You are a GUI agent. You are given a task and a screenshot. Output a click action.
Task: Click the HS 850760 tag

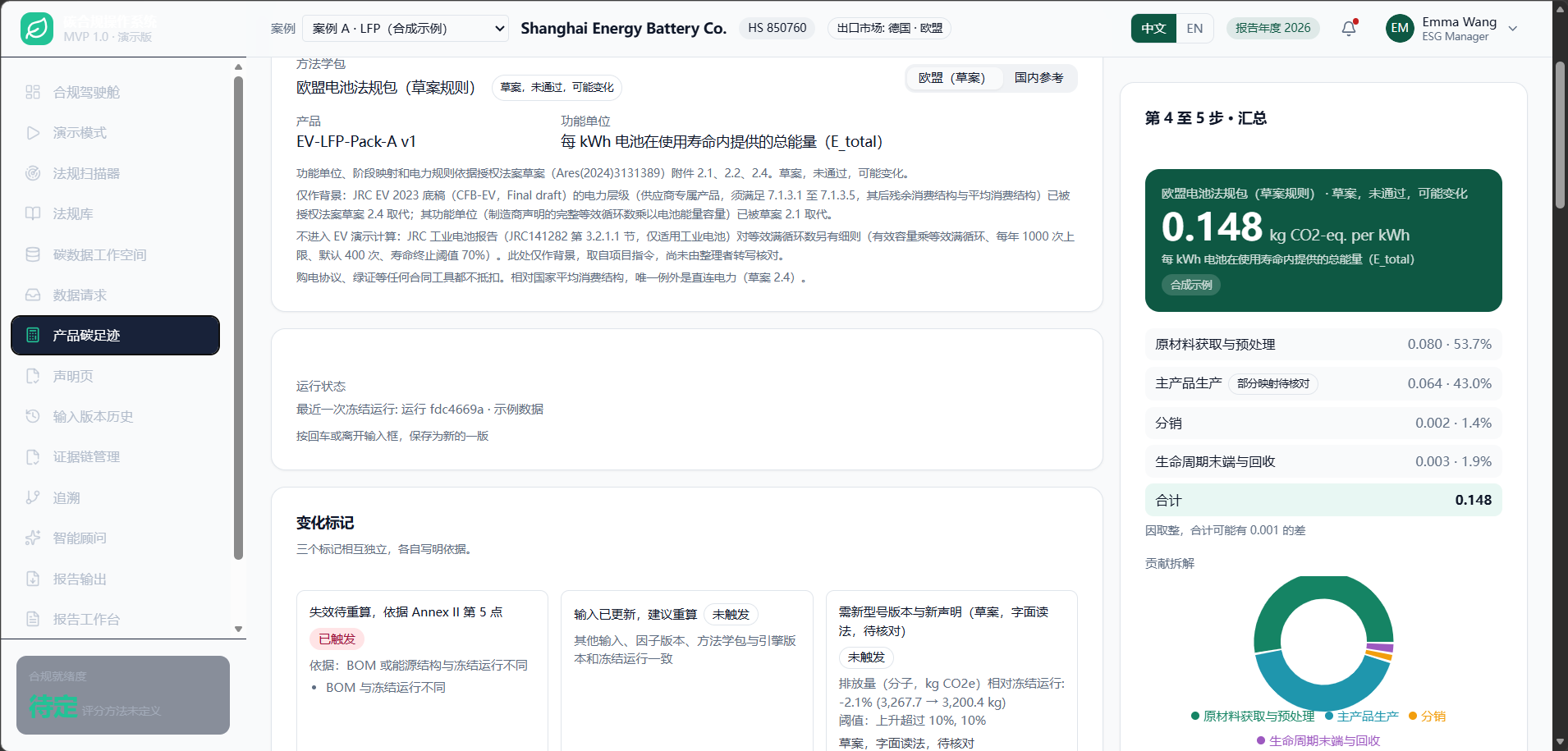pos(777,28)
